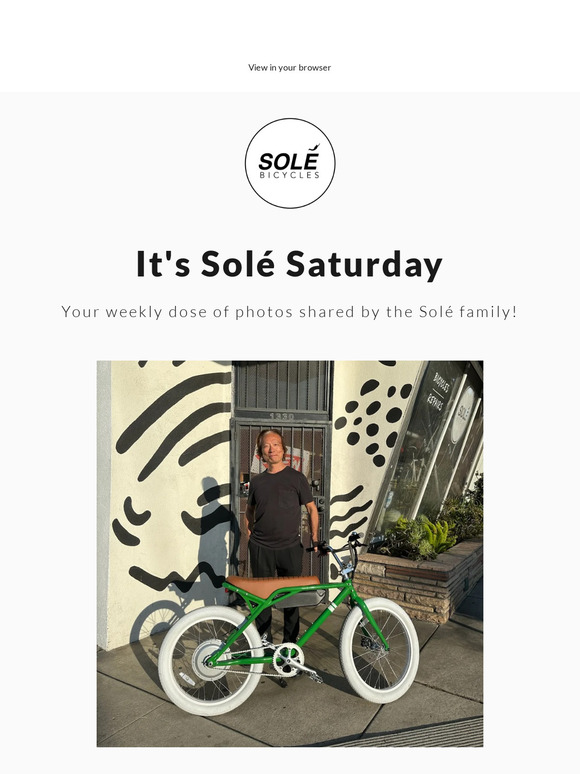
Task: Click the man's shadow on the wall
Action: (210, 536)
